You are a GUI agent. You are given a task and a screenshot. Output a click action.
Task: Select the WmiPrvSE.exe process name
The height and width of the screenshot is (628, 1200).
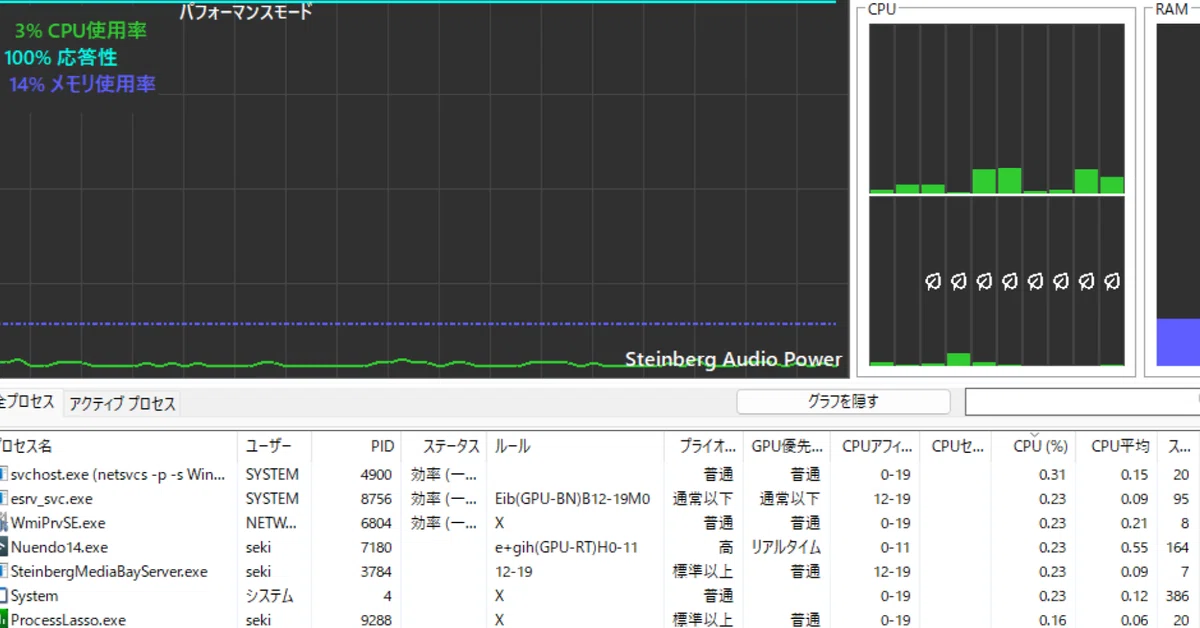(58, 522)
